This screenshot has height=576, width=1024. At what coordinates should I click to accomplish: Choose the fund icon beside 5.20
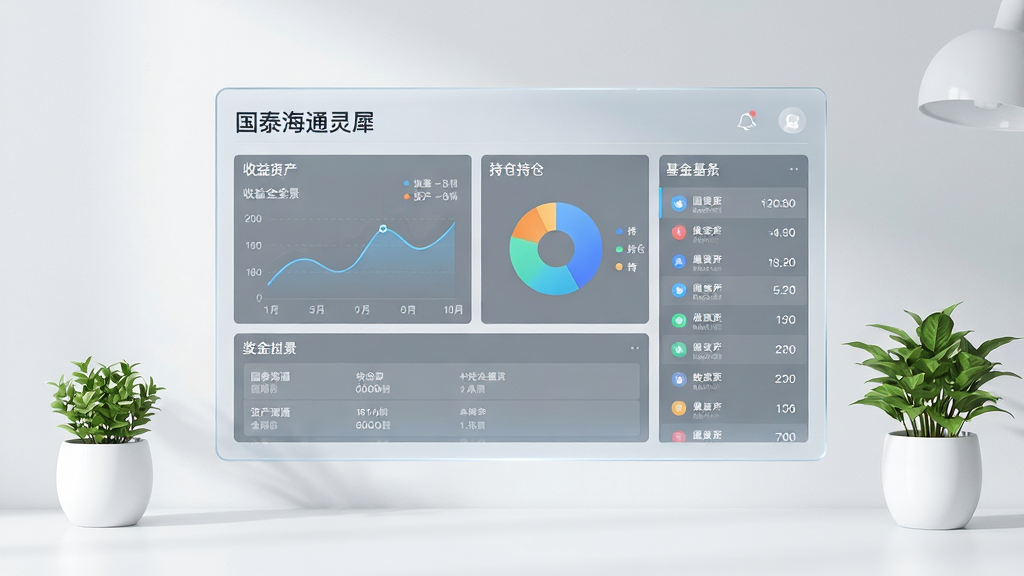679,290
